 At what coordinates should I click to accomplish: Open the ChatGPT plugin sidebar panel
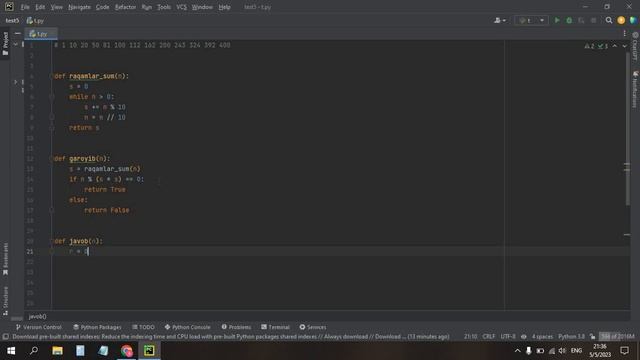[x=635, y=46]
